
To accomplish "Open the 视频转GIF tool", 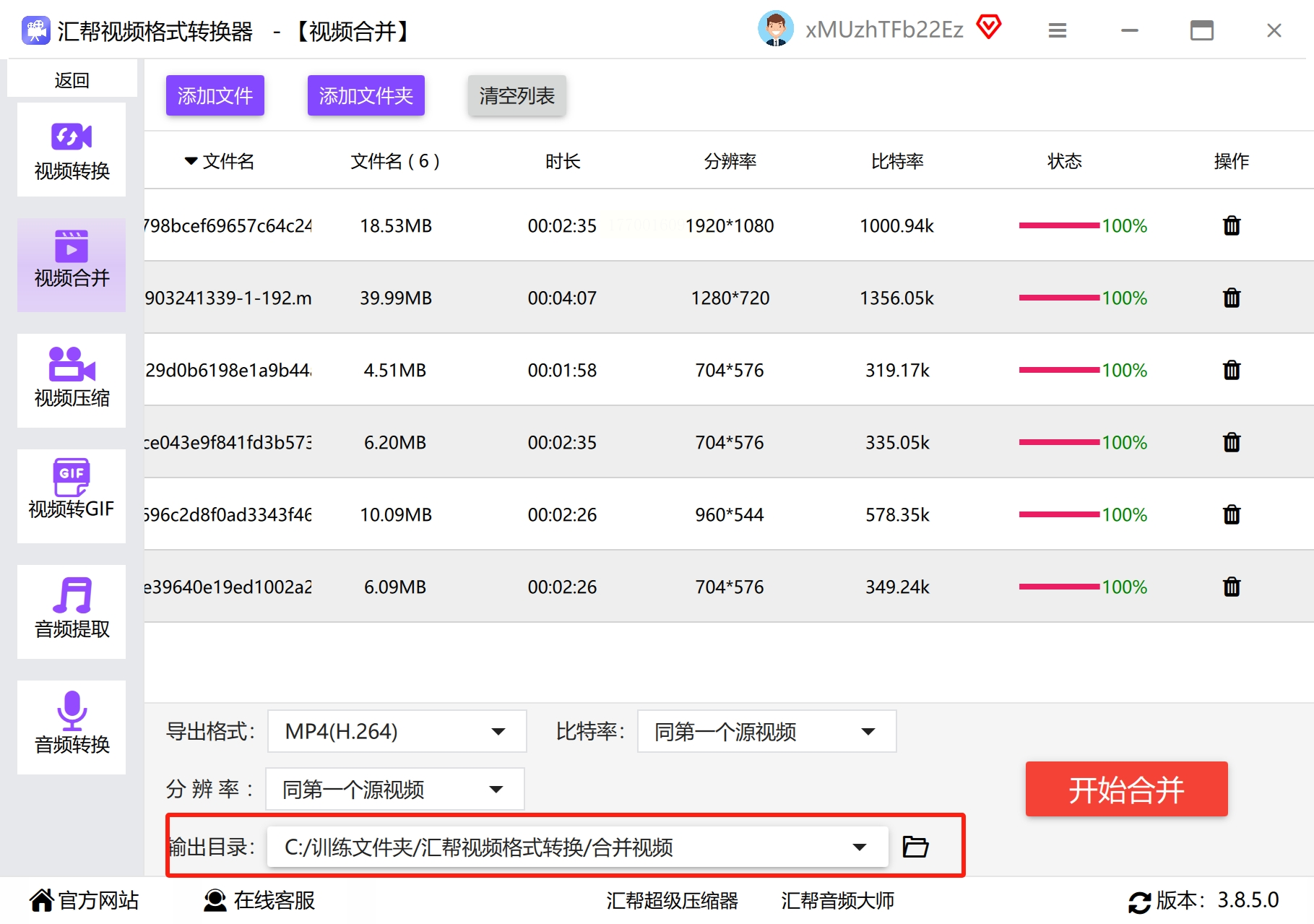I will tap(72, 496).
